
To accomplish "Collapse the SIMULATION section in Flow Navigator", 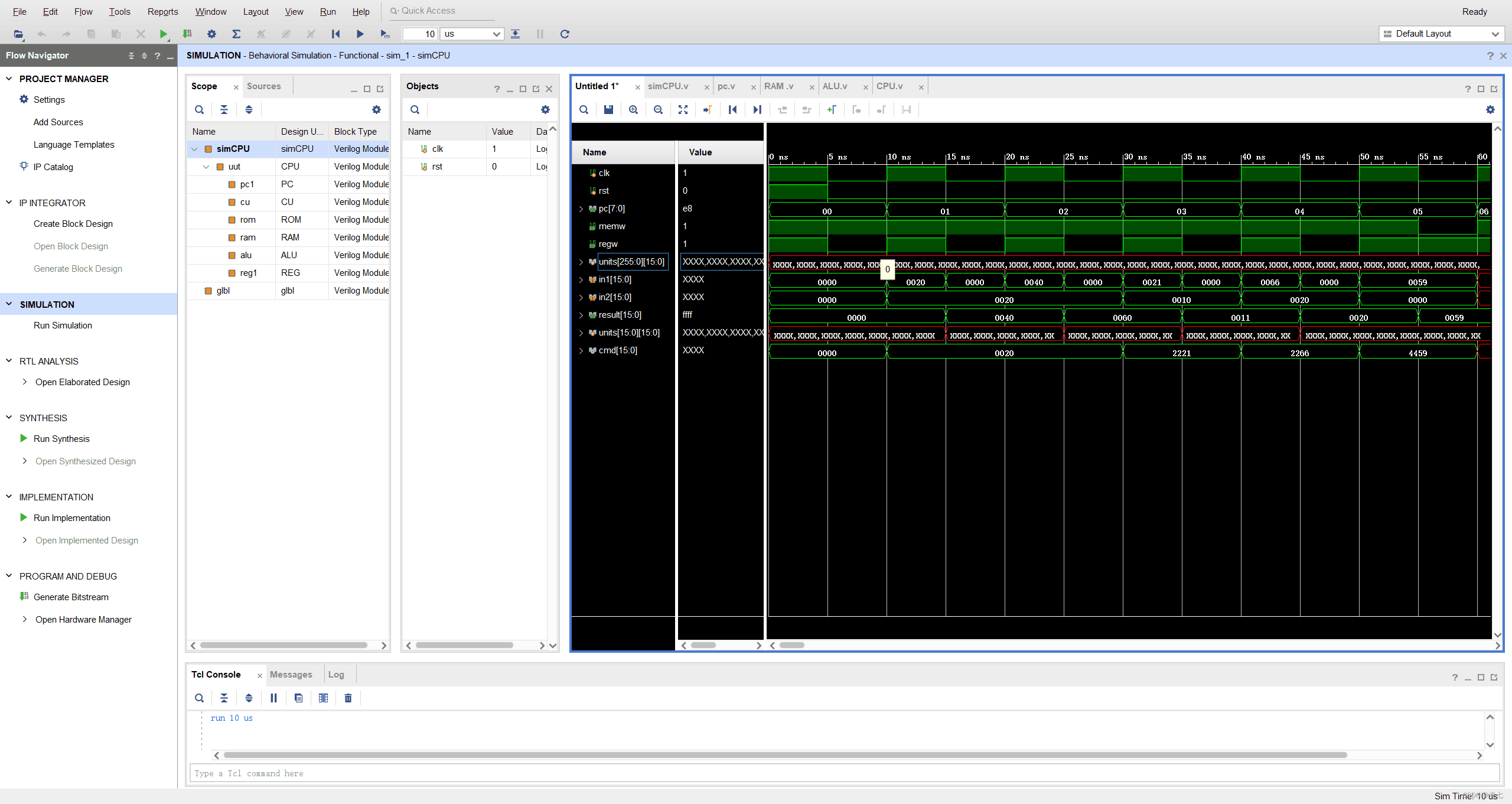I will pyautogui.click(x=9, y=304).
